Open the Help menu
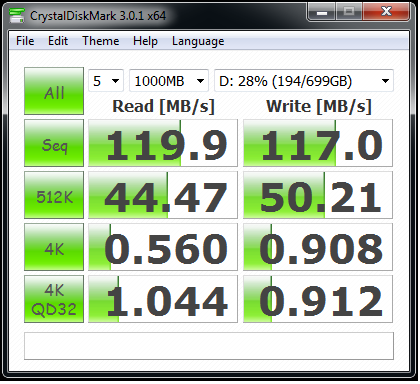The width and height of the screenshot is (420, 384). (x=145, y=41)
